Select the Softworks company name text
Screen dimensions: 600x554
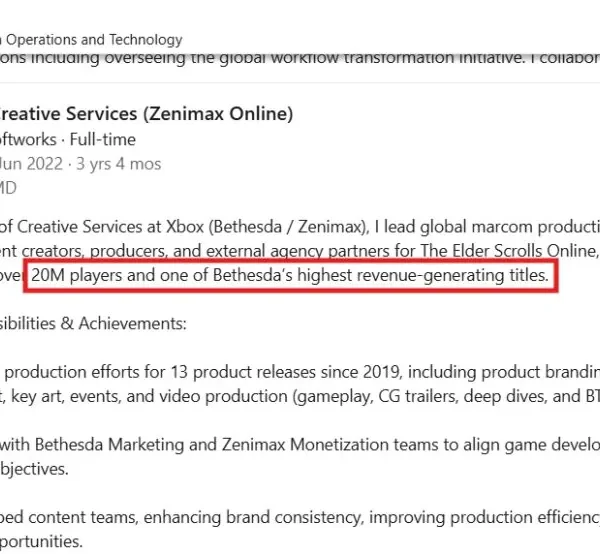(x=28, y=139)
